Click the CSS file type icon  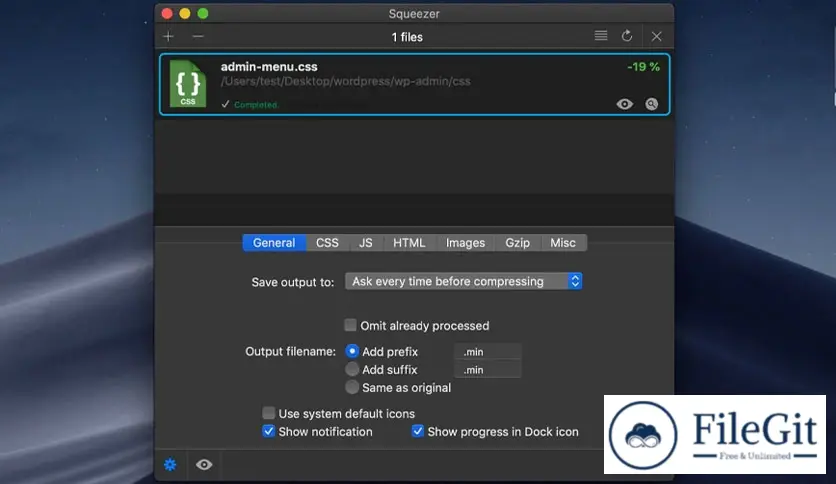point(188,84)
